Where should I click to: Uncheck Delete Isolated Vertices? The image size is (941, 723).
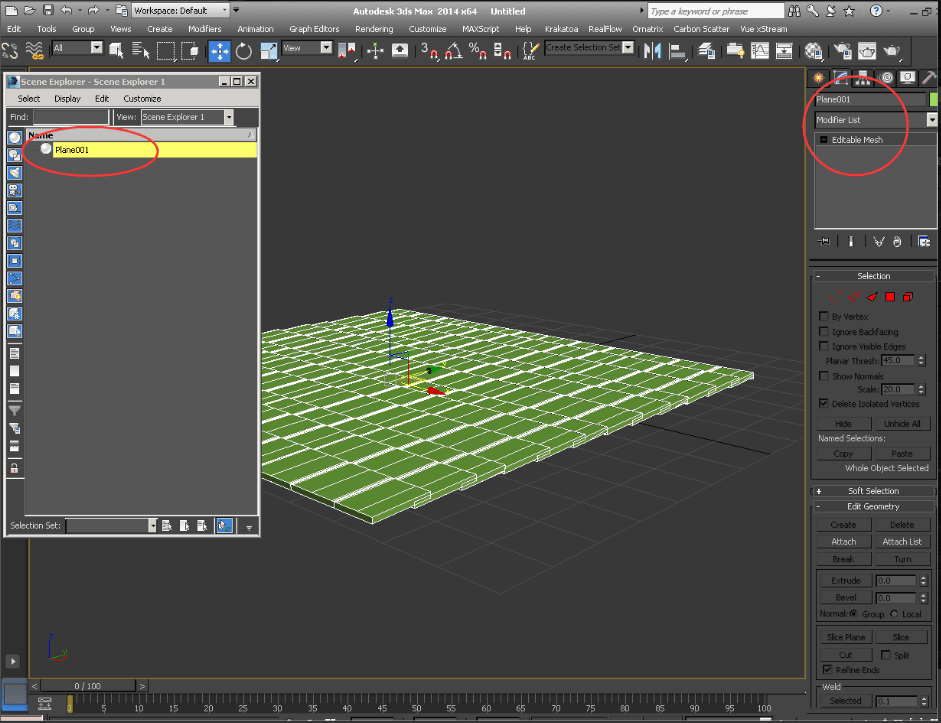[823, 403]
